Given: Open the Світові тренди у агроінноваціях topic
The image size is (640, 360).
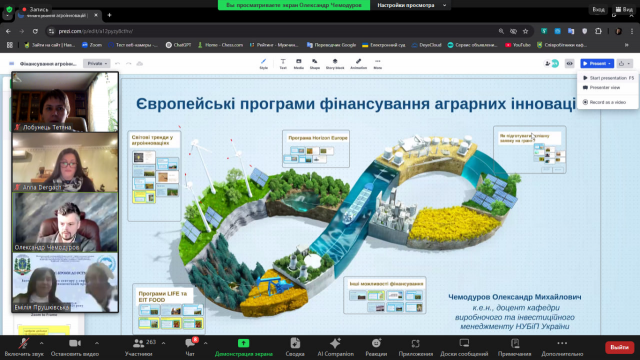Looking at the screenshot, I should click(x=154, y=176).
